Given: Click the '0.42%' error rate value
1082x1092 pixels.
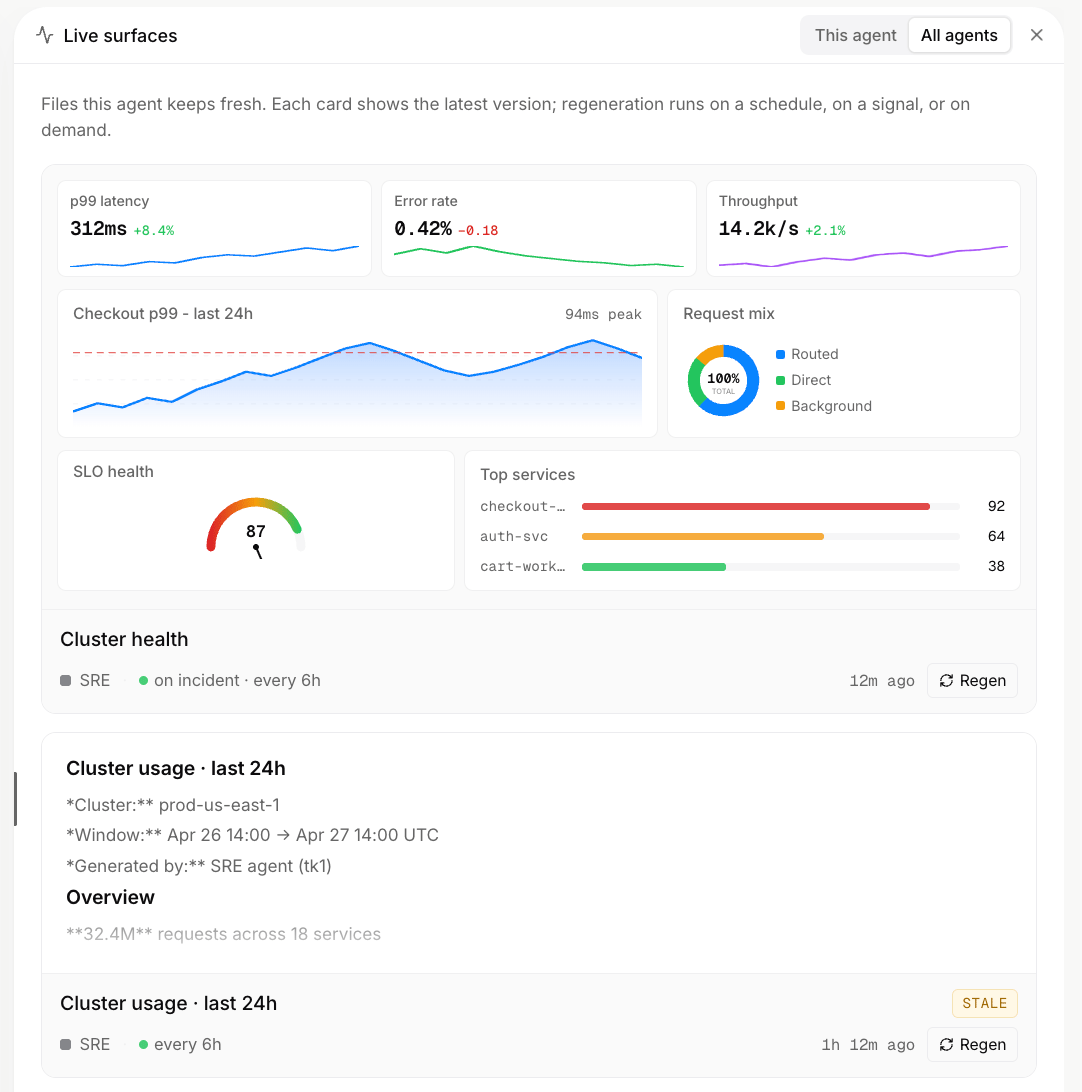Looking at the screenshot, I should click(x=423, y=228).
